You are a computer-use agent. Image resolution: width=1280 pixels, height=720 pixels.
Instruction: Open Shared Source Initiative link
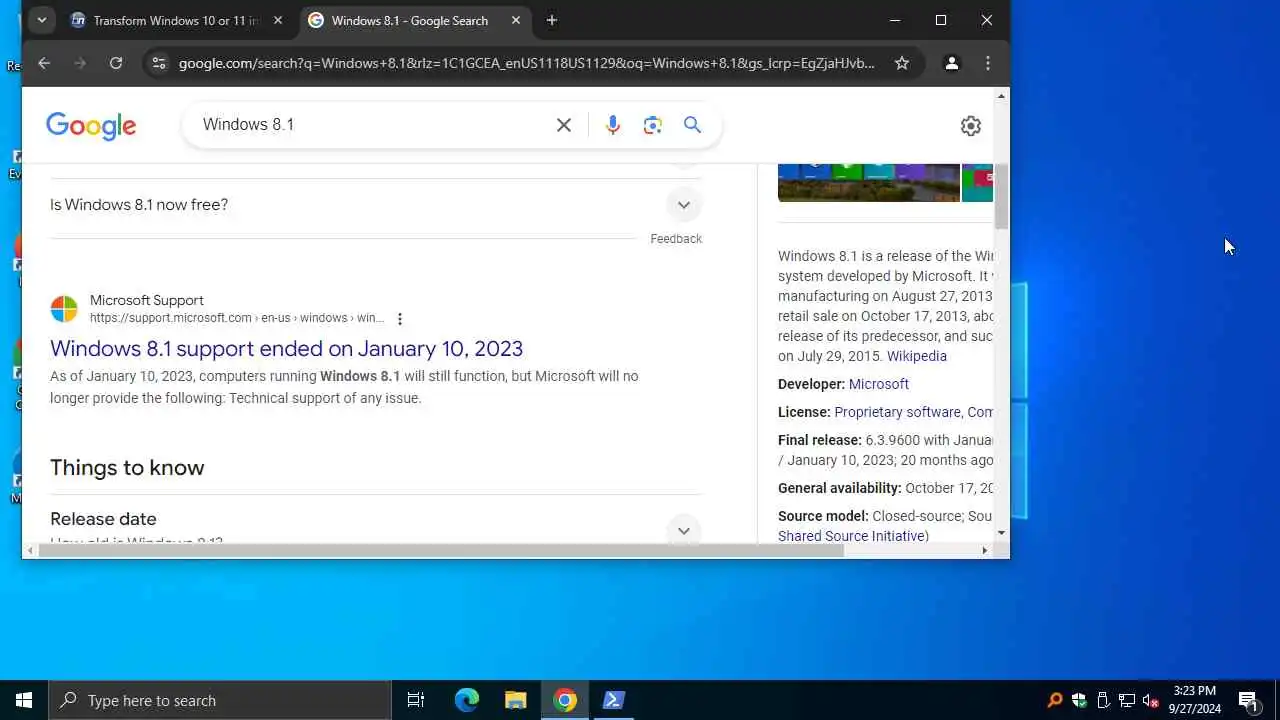(851, 536)
